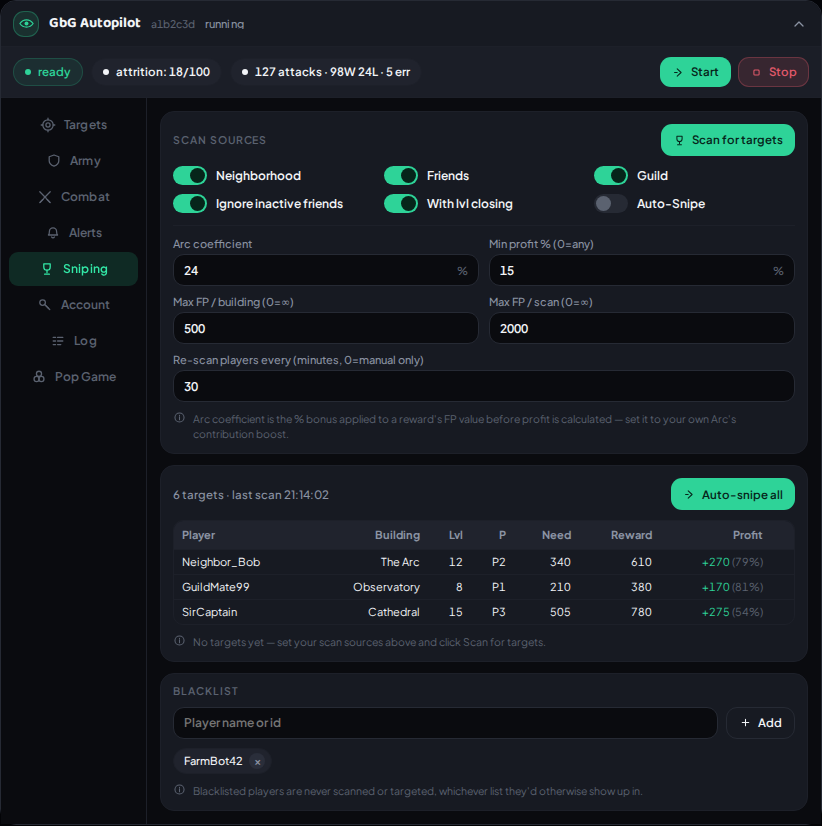Disable the Guild scan source

pos(611,175)
